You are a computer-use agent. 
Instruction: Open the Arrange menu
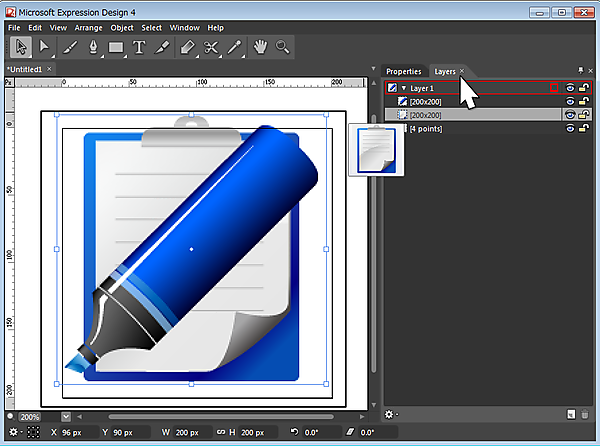click(88, 27)
